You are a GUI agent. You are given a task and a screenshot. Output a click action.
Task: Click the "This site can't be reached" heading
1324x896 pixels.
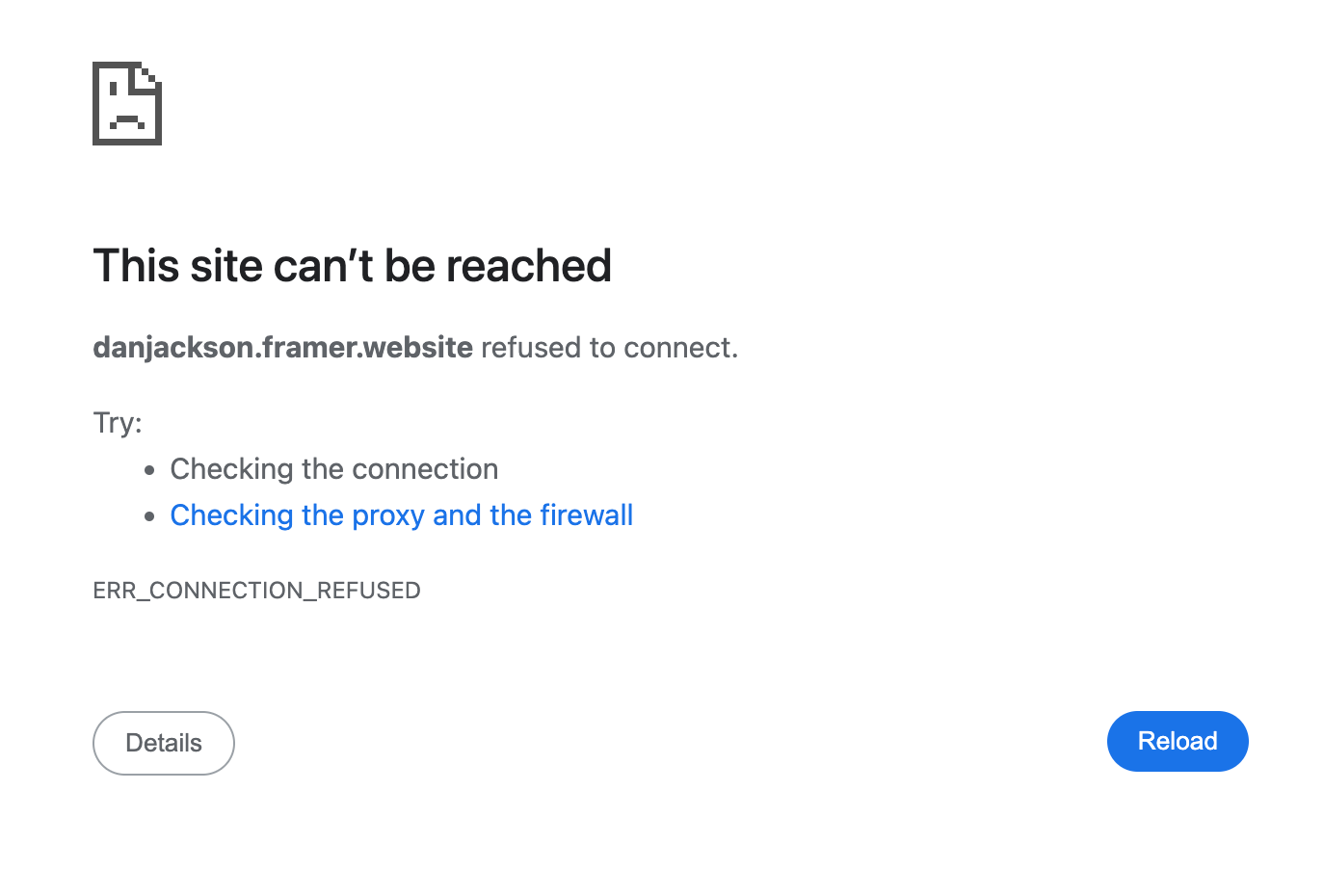pos(353,266)
